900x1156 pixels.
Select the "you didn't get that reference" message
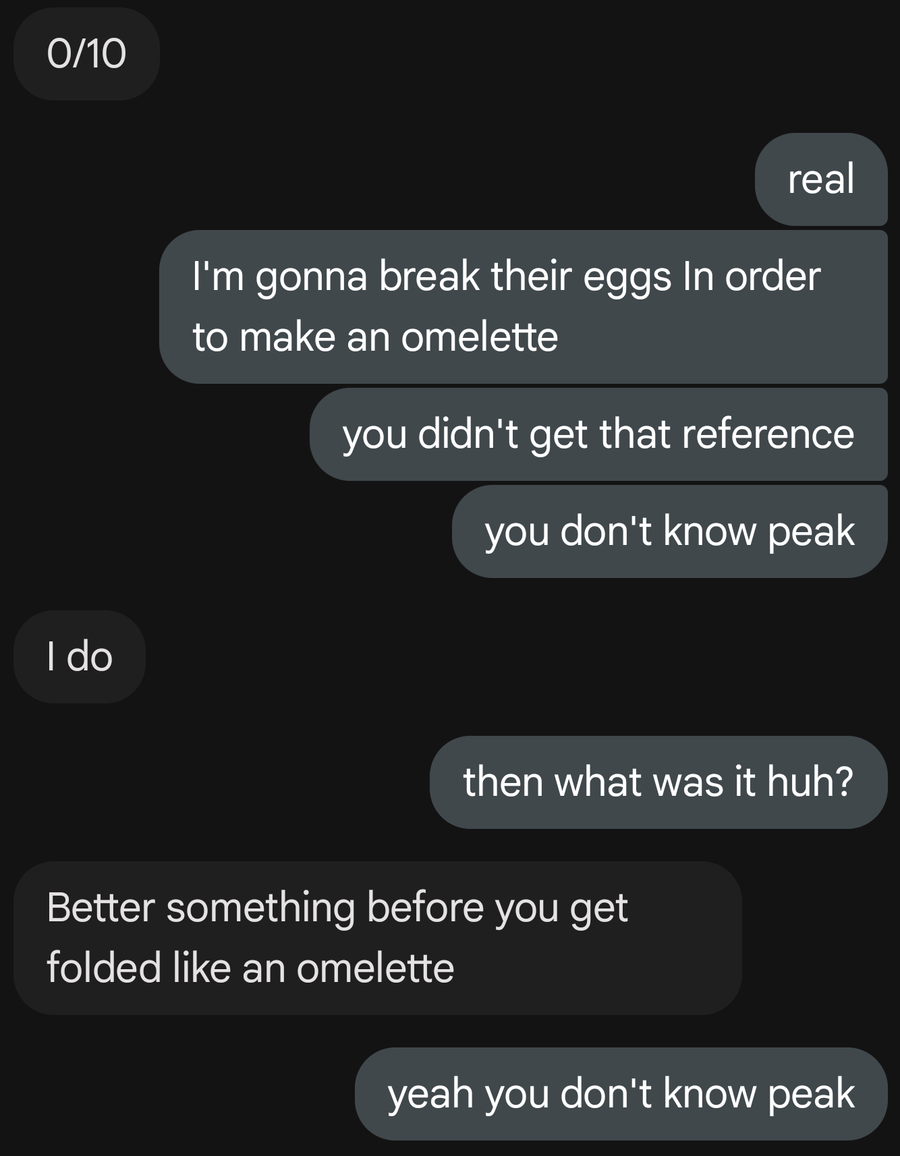(598, 435)
